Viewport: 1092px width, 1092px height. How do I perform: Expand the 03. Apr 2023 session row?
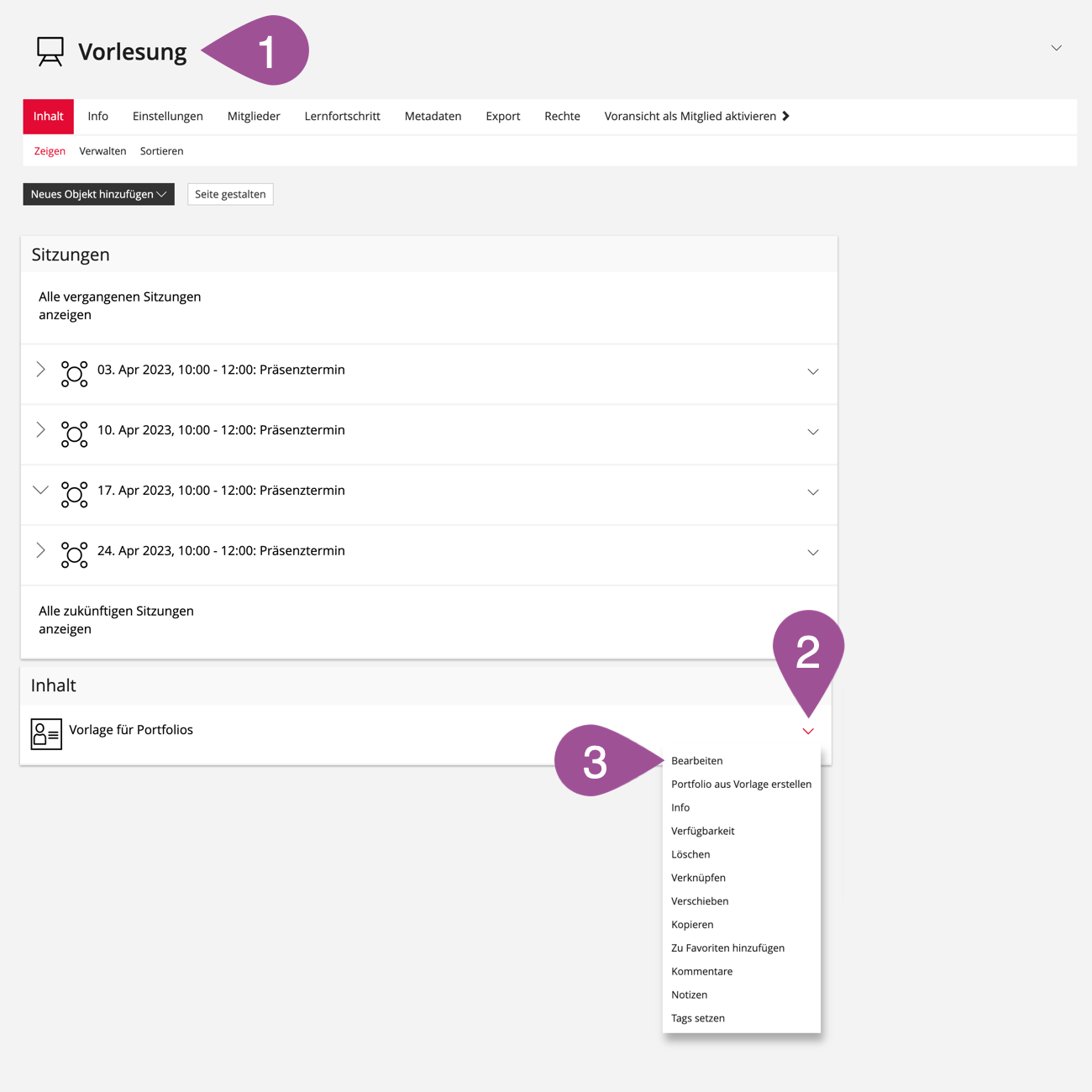[40, 370]
